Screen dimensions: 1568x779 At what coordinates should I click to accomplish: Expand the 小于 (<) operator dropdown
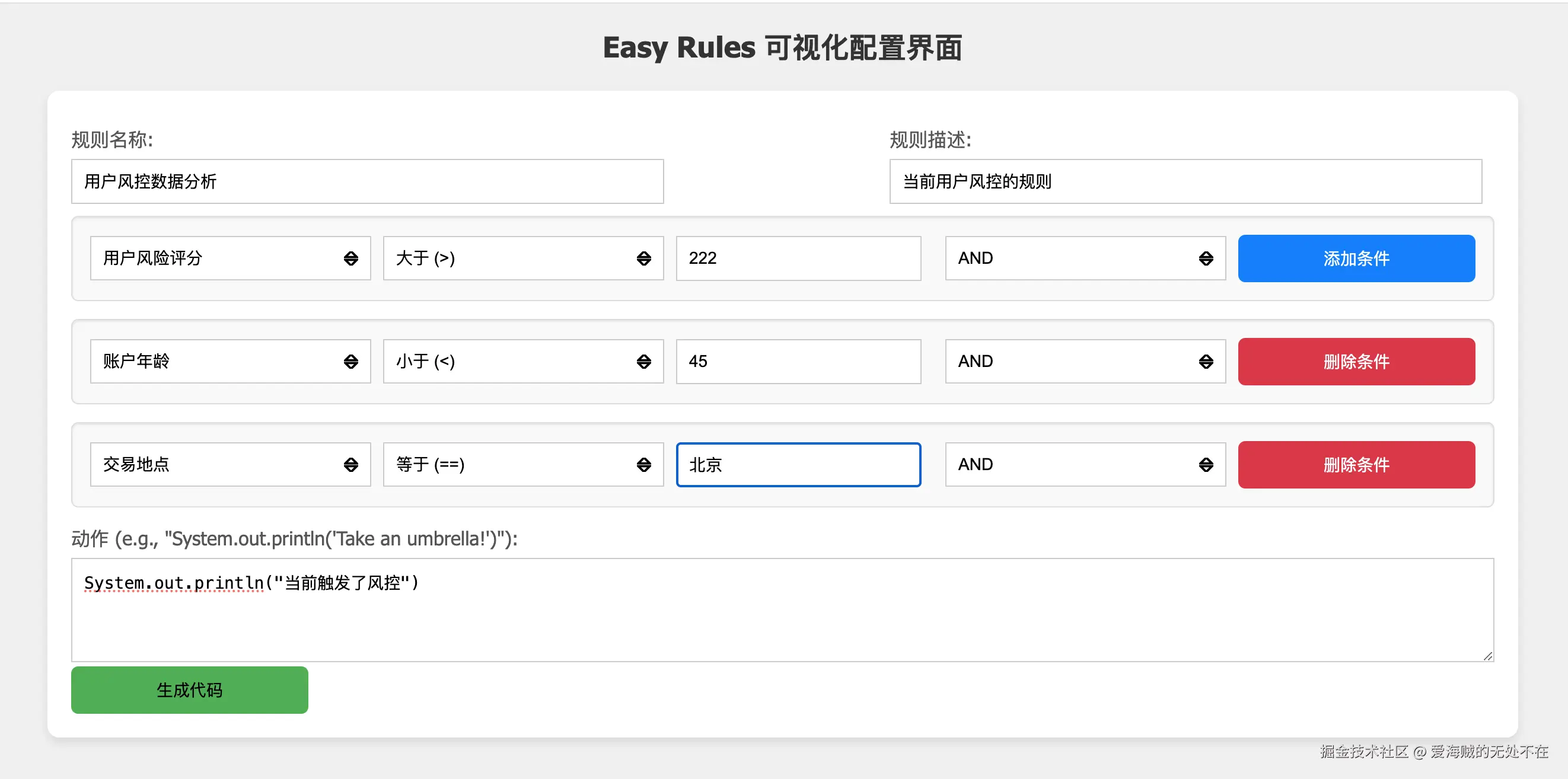(523, 362)
